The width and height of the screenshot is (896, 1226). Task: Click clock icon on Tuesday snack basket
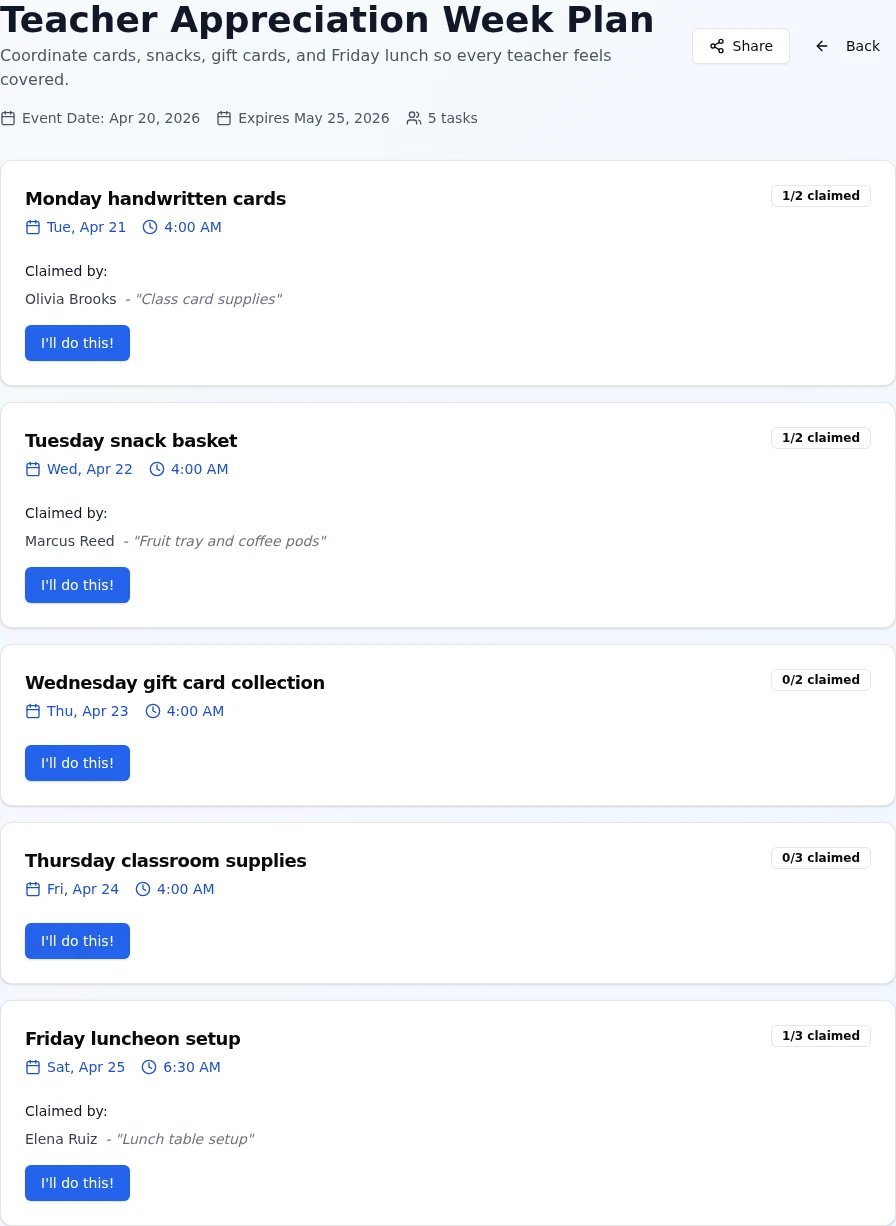point(157,469)
